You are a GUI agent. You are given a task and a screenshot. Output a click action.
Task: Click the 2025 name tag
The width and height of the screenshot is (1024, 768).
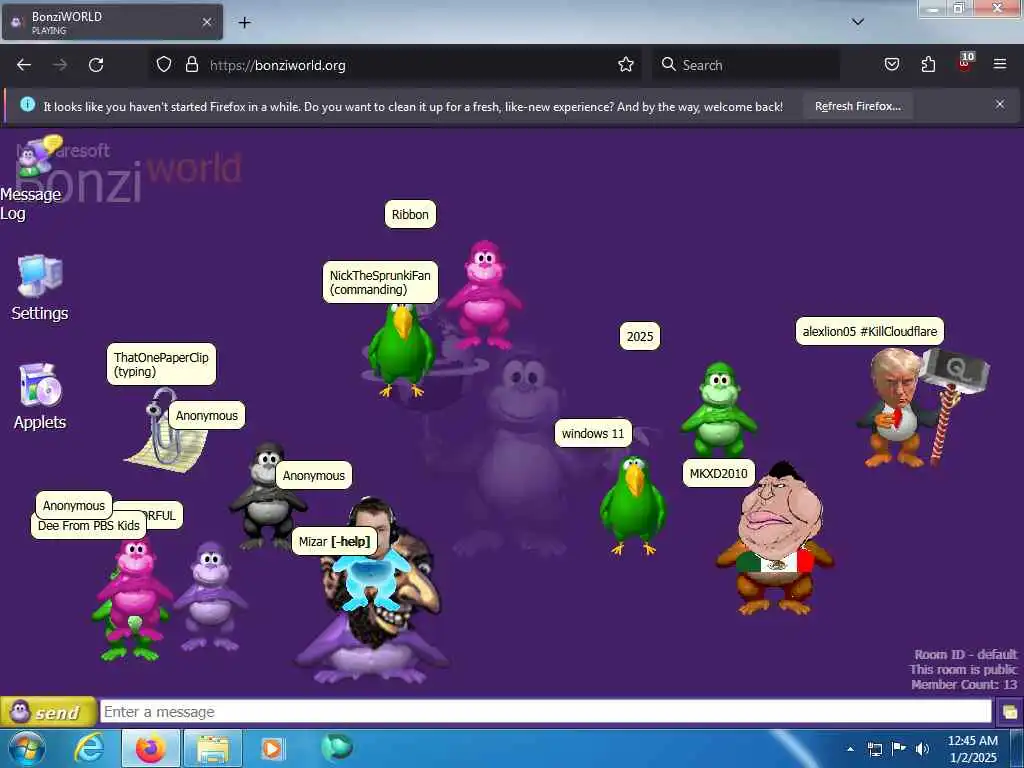(639, 336)
